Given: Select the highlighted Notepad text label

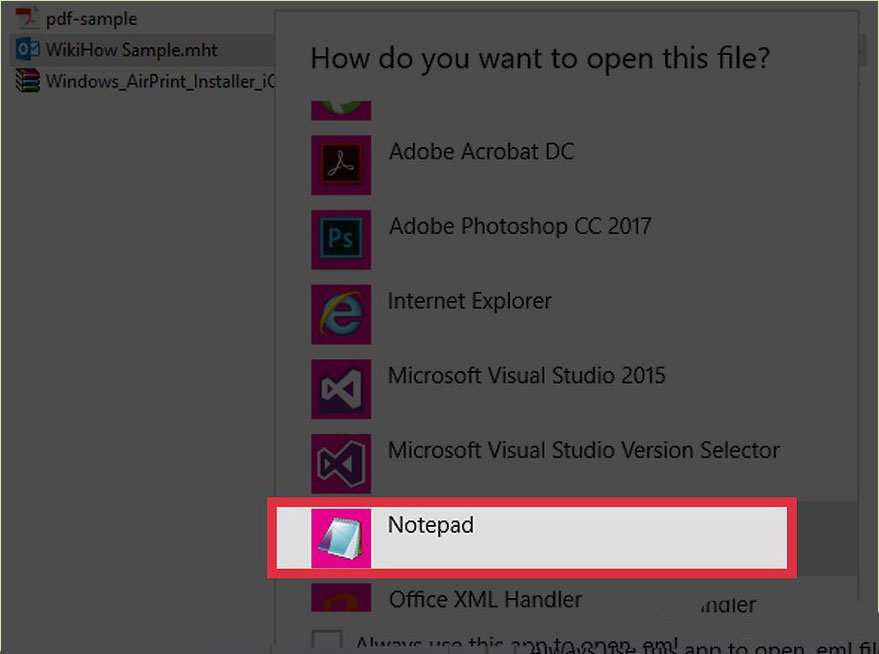Looking at the screenshot, I should [430, 524].
